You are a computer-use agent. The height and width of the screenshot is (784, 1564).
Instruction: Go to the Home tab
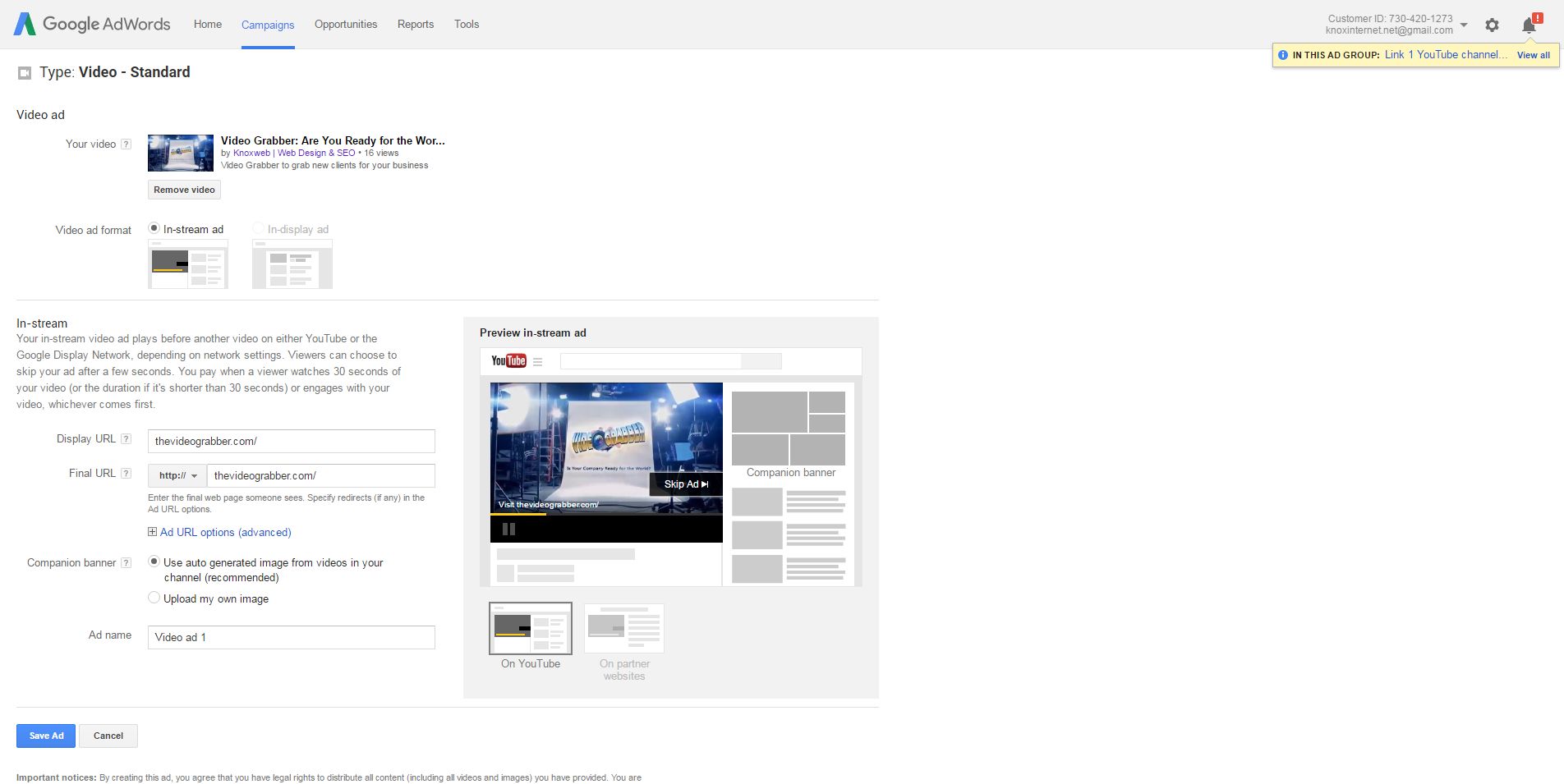208,25
